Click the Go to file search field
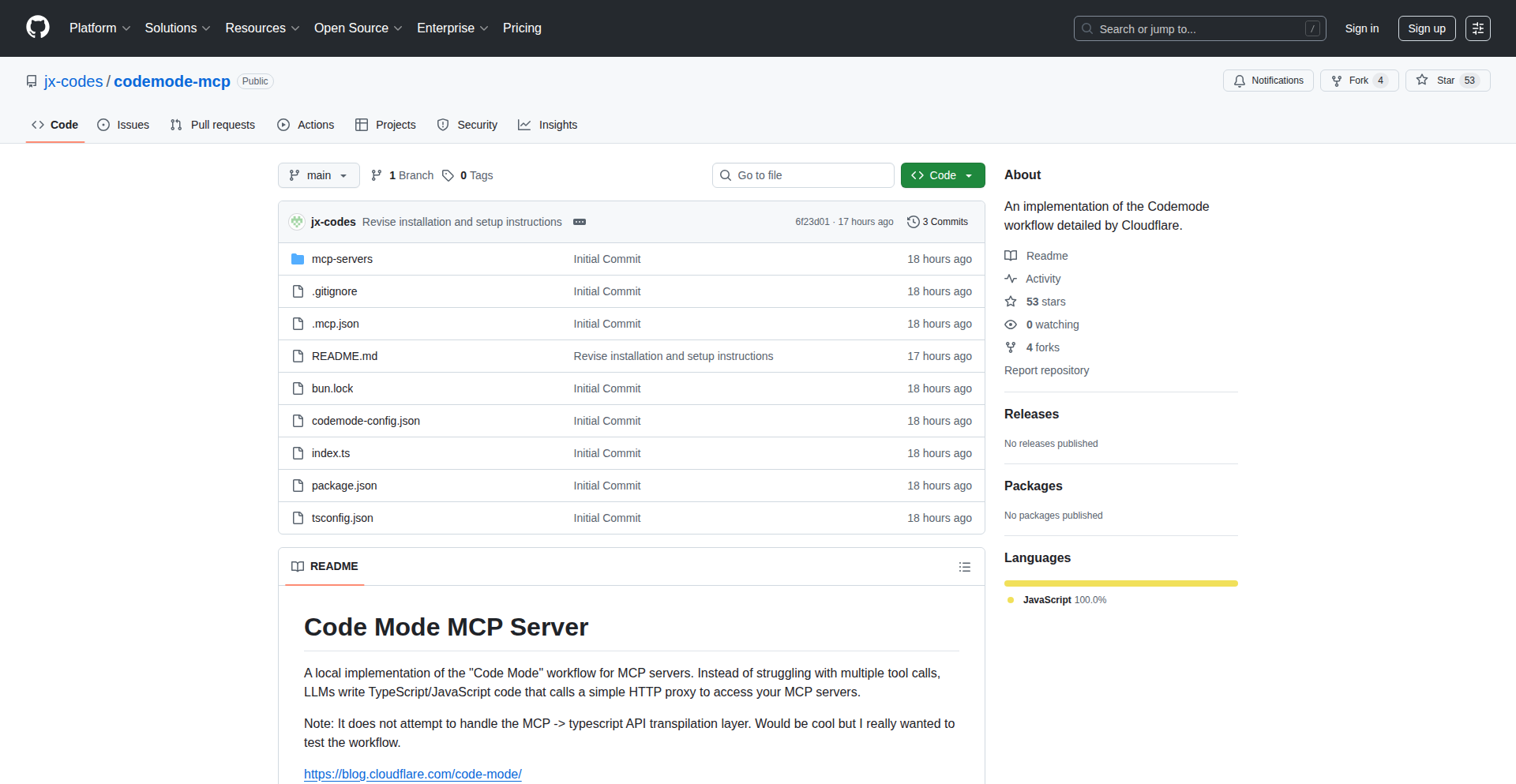 pyautogui.click(x=803, y=175)
